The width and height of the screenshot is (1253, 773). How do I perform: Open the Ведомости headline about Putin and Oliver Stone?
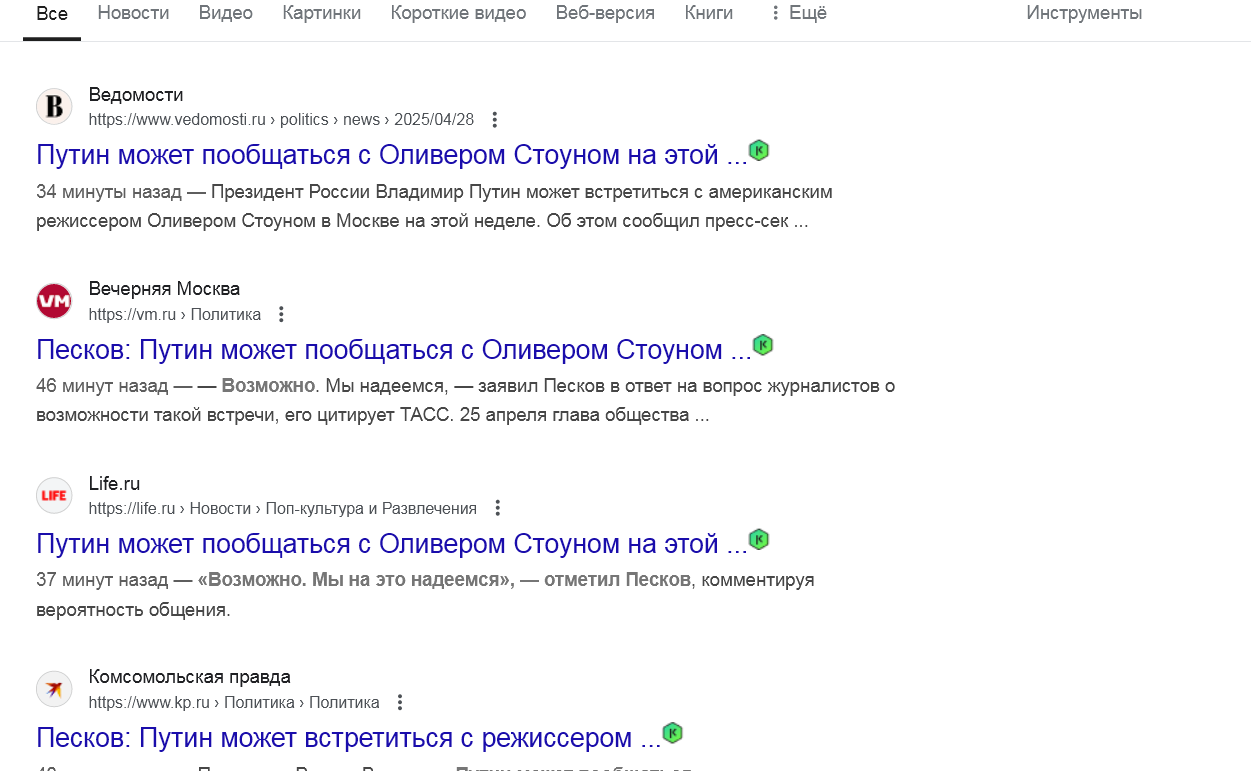coord(392,155)
